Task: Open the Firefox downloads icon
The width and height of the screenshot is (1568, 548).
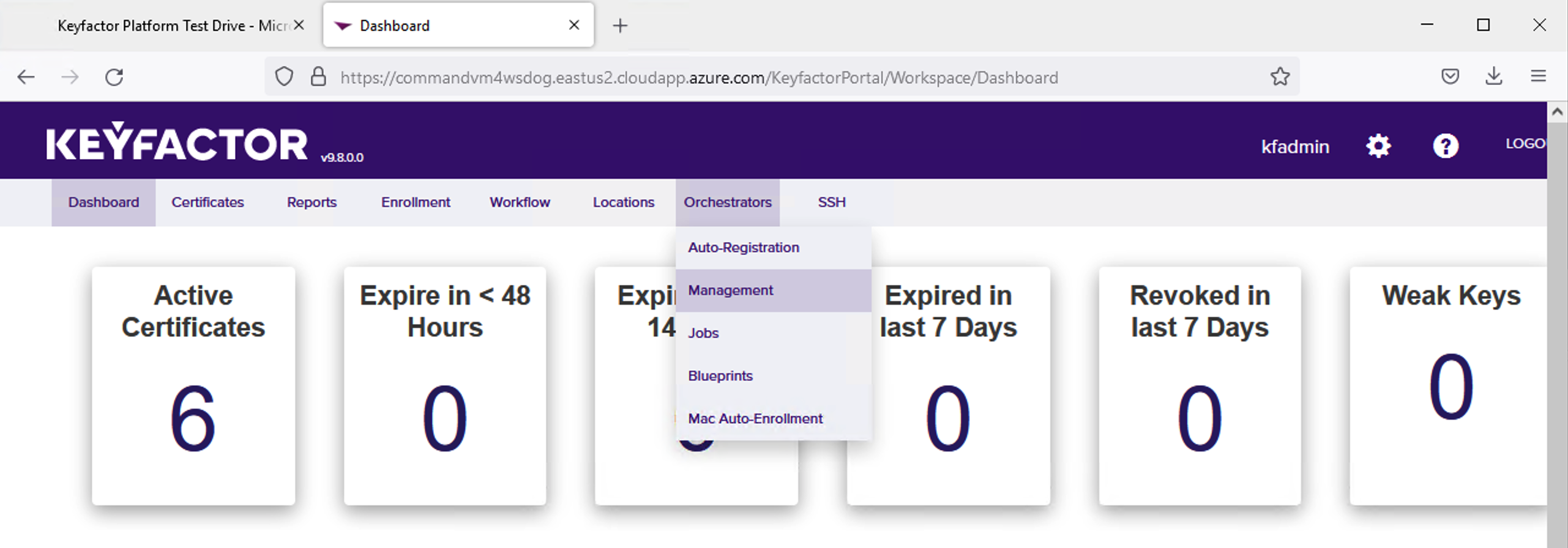Action: 1493,76
